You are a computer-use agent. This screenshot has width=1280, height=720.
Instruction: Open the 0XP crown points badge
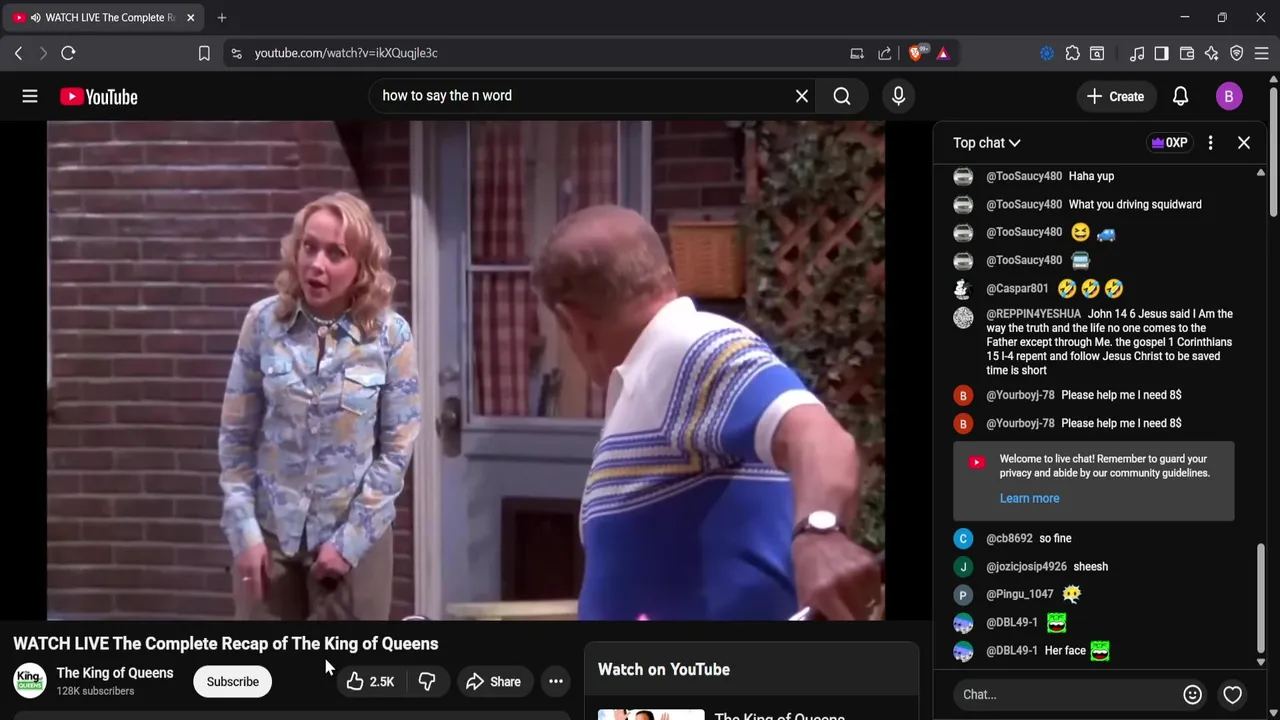click(x=1169, y=143)
